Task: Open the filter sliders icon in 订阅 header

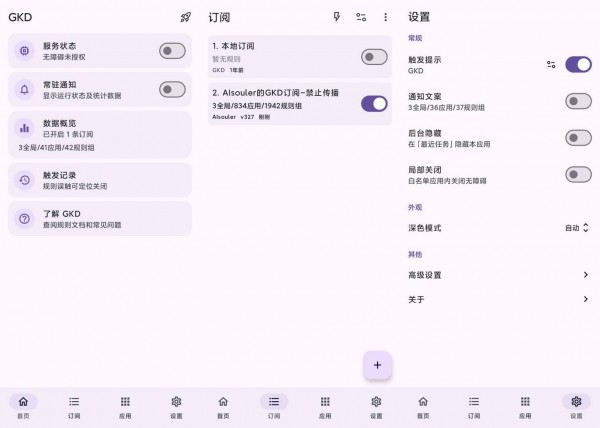Action: (x=361, y=17)
